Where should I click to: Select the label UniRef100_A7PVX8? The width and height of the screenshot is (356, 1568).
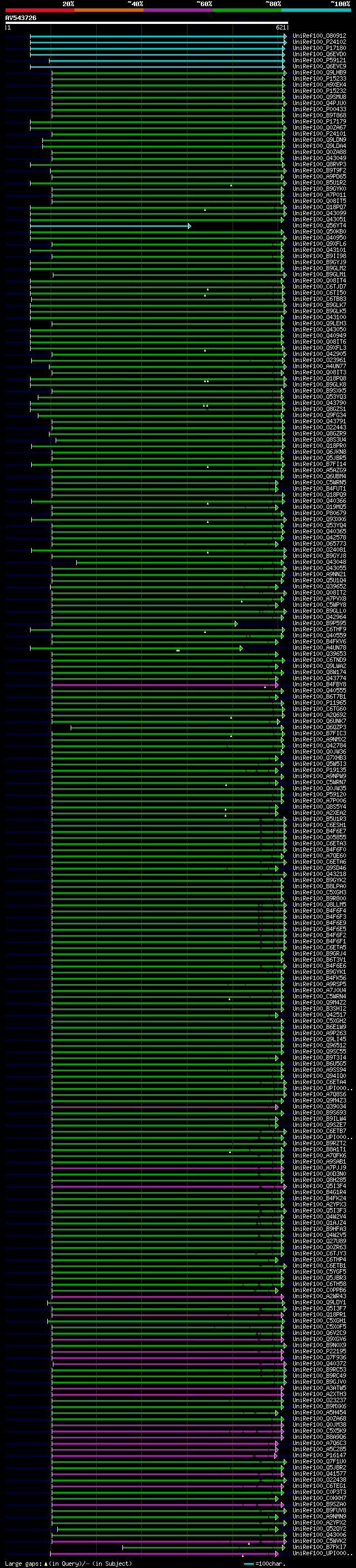[x=319, y=599]
